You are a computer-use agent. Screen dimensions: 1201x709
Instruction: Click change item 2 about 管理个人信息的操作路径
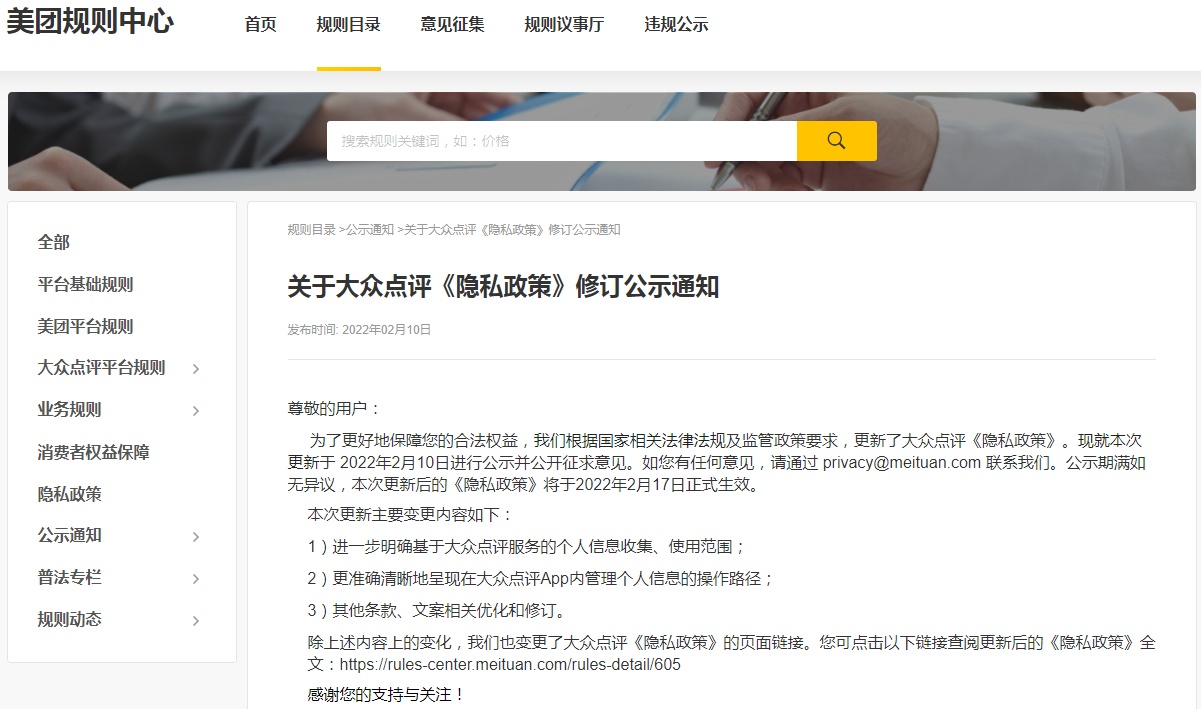(541, 579)
